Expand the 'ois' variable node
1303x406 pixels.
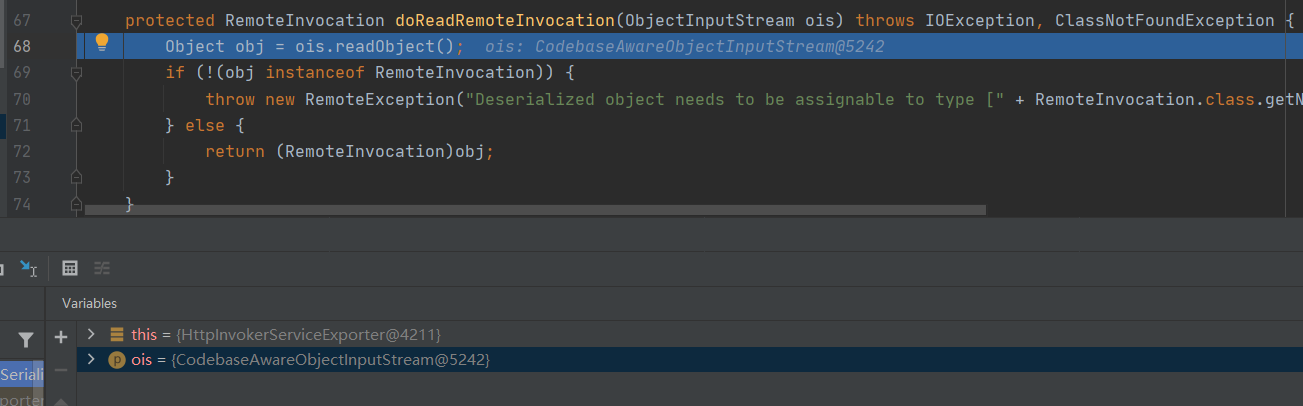pos(91,360)
